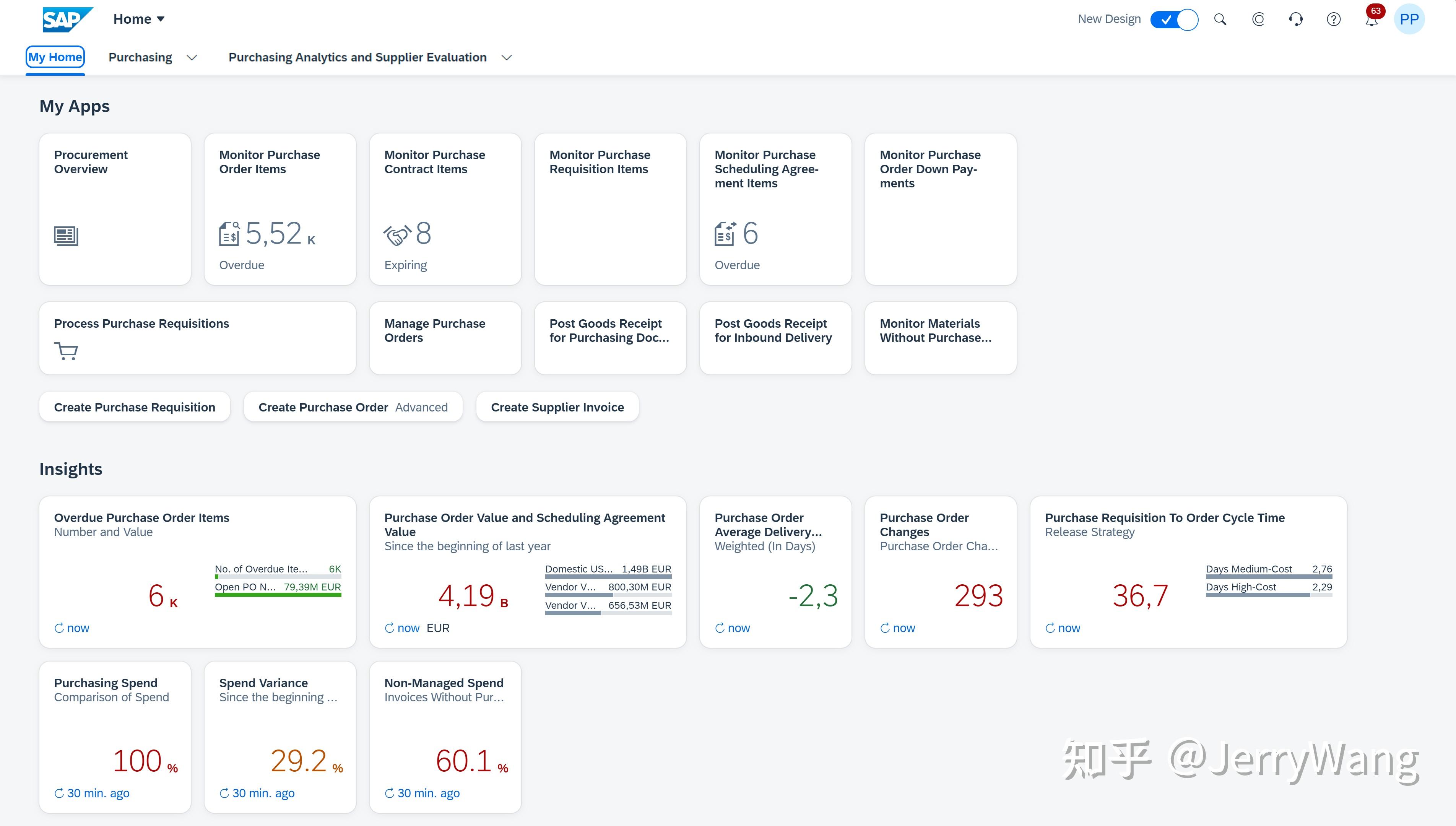Screen dimensions: 1456x826
Task: Open the Purchasing section
Action: pyautogui.click(x=140, y=57)
